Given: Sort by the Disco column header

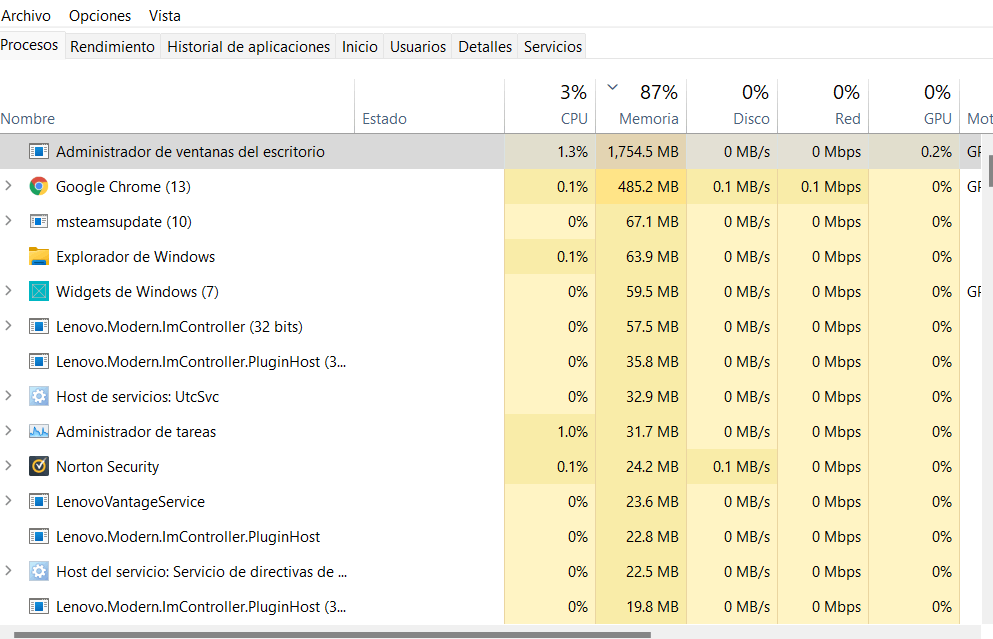Looking at the screenshot, I should 733,106.
